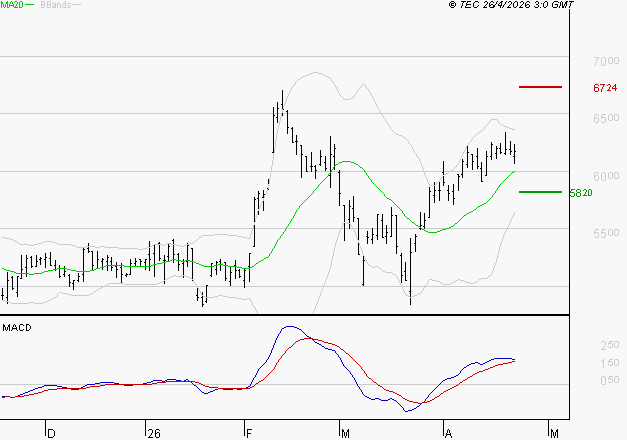
Task: Click the 050 MACD axis label
Action: coord(610,380)
